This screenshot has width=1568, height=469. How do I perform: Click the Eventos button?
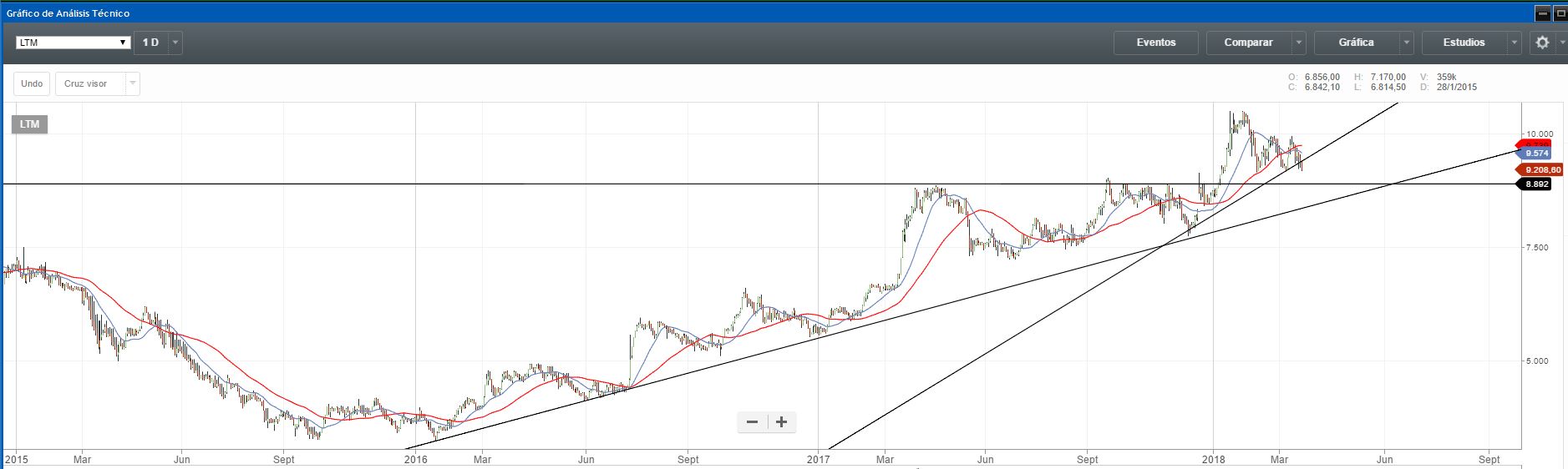pyautogui.click(x=1156, y=43)
